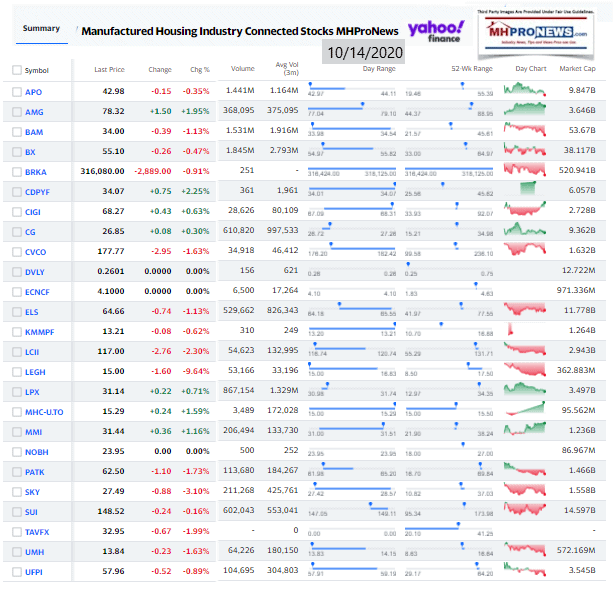Screen dimensions: 615x590
Task: Click the Volume column header
Action: 241,70
